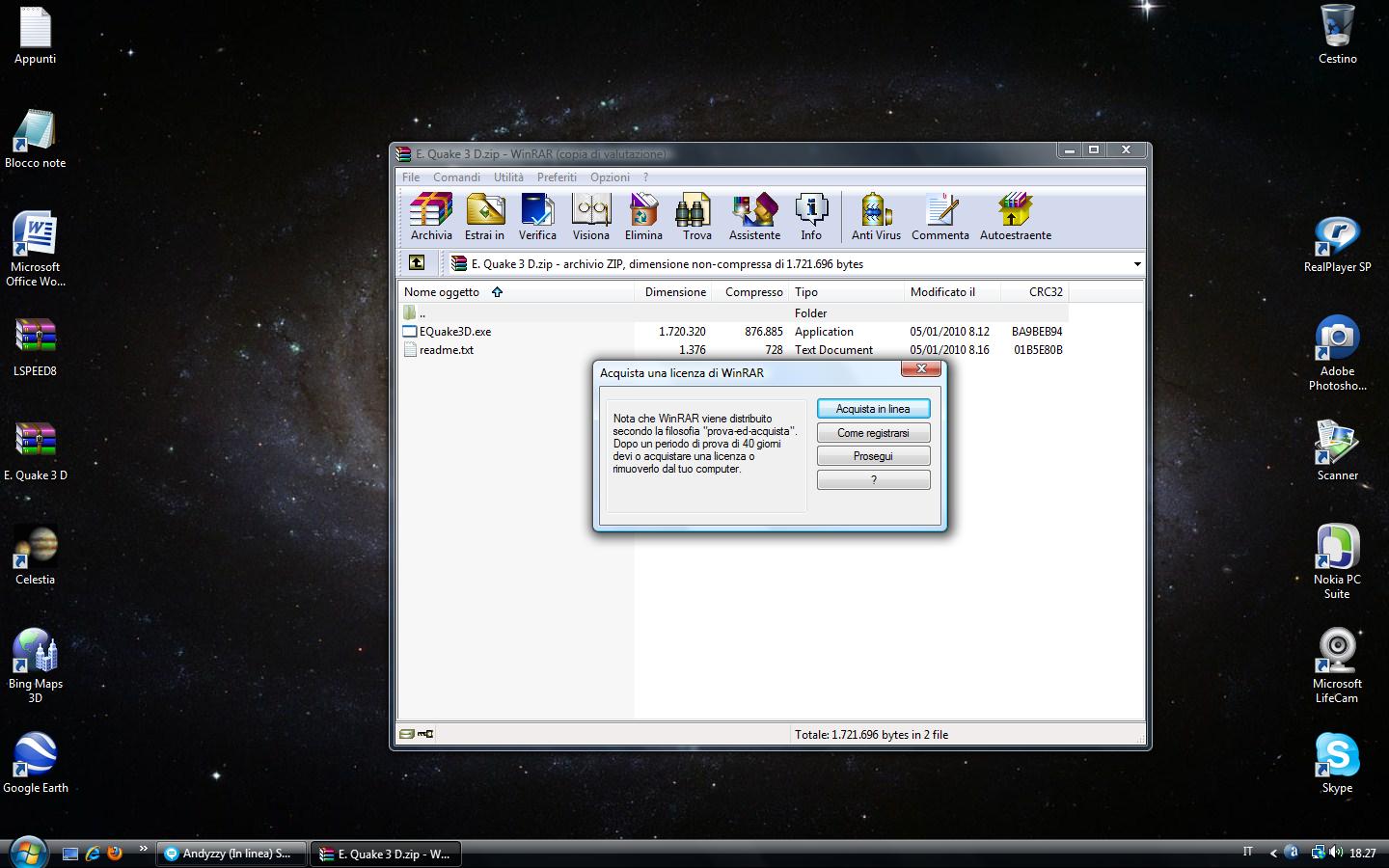Sort by Tipo column header
This screenshot has height=868, width=1389.
(x=846, y=292)
